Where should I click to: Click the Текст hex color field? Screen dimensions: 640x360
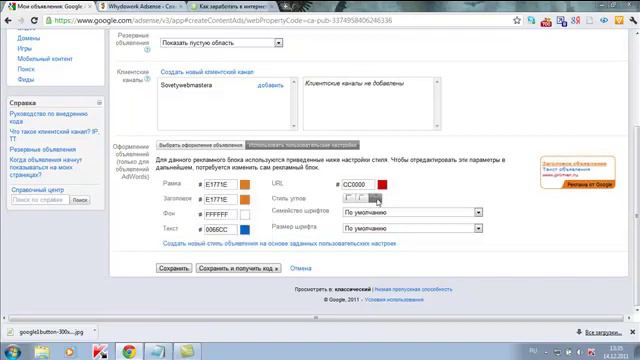pyautogui.click(x=220, y=230)
